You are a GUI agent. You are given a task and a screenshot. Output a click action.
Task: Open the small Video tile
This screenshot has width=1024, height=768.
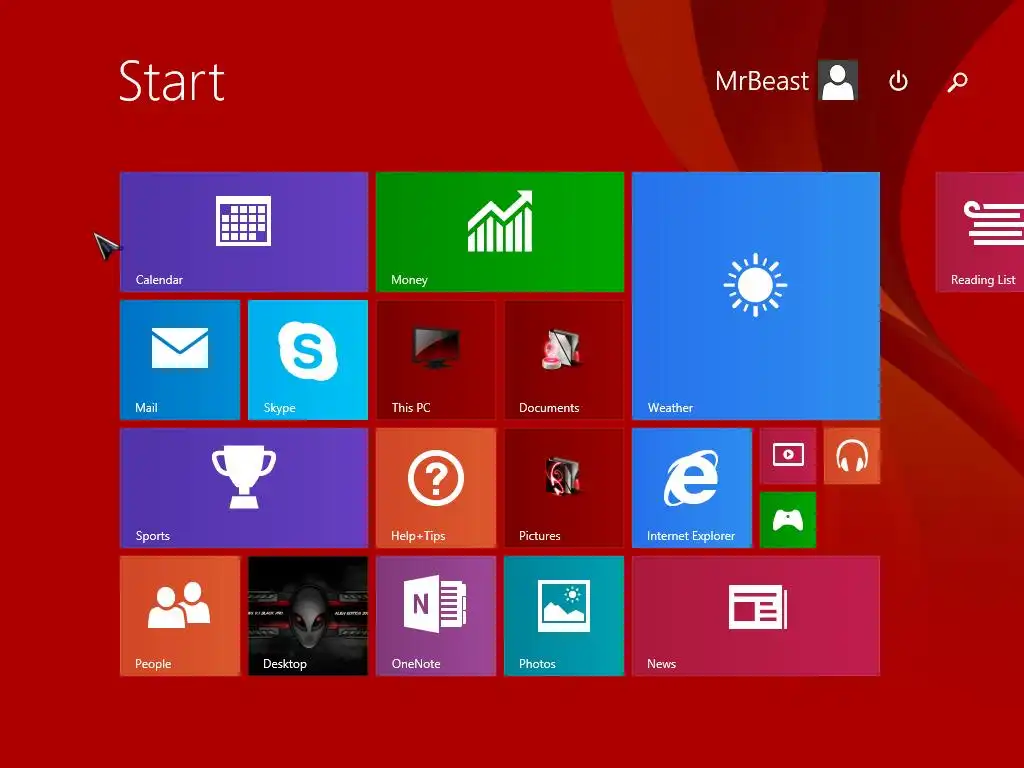(788, 456)
